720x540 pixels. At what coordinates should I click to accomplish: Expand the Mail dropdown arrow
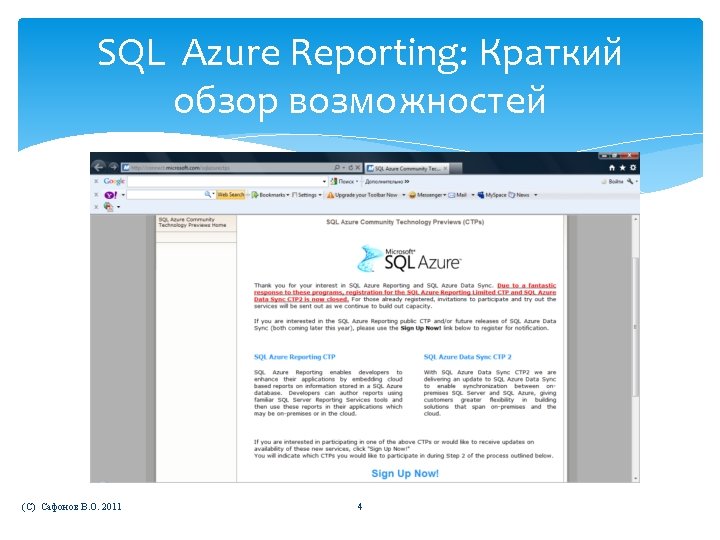click(473, 195)
